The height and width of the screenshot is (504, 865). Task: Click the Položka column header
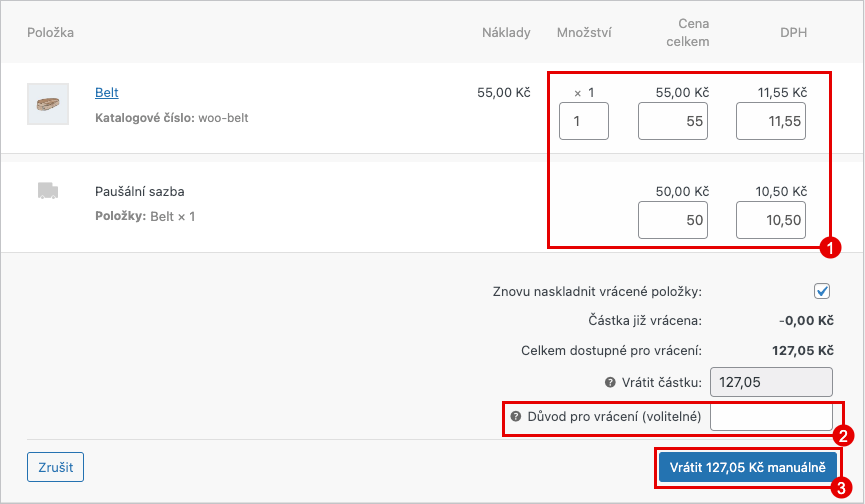coord(50,33)
